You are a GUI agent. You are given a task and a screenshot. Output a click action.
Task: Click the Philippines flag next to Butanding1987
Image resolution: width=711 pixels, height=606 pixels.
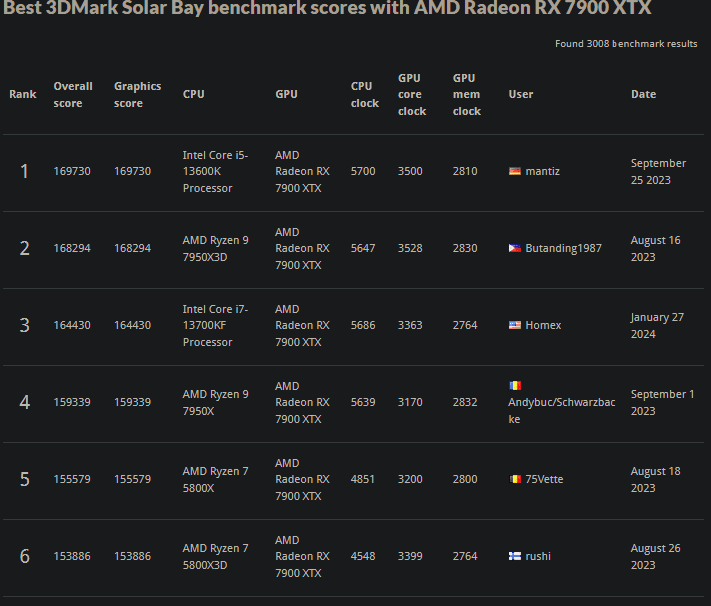coord(515,249)
